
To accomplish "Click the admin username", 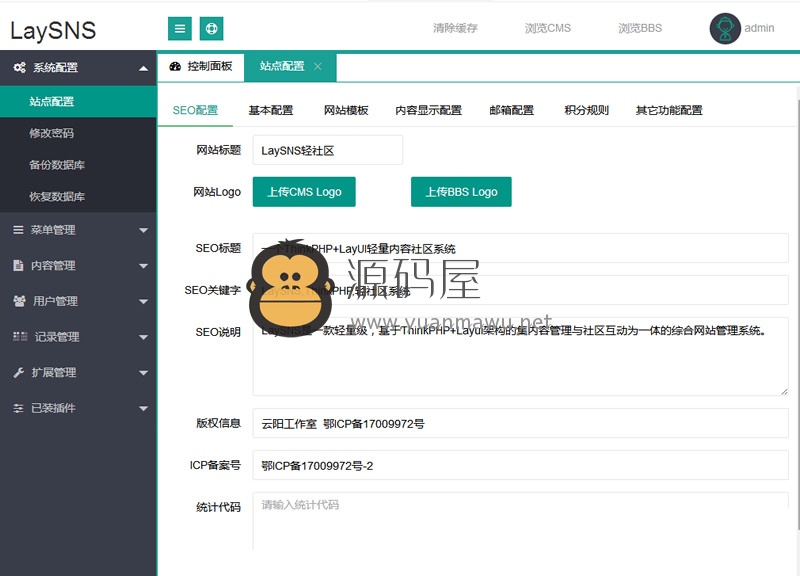I will (759, 28).
